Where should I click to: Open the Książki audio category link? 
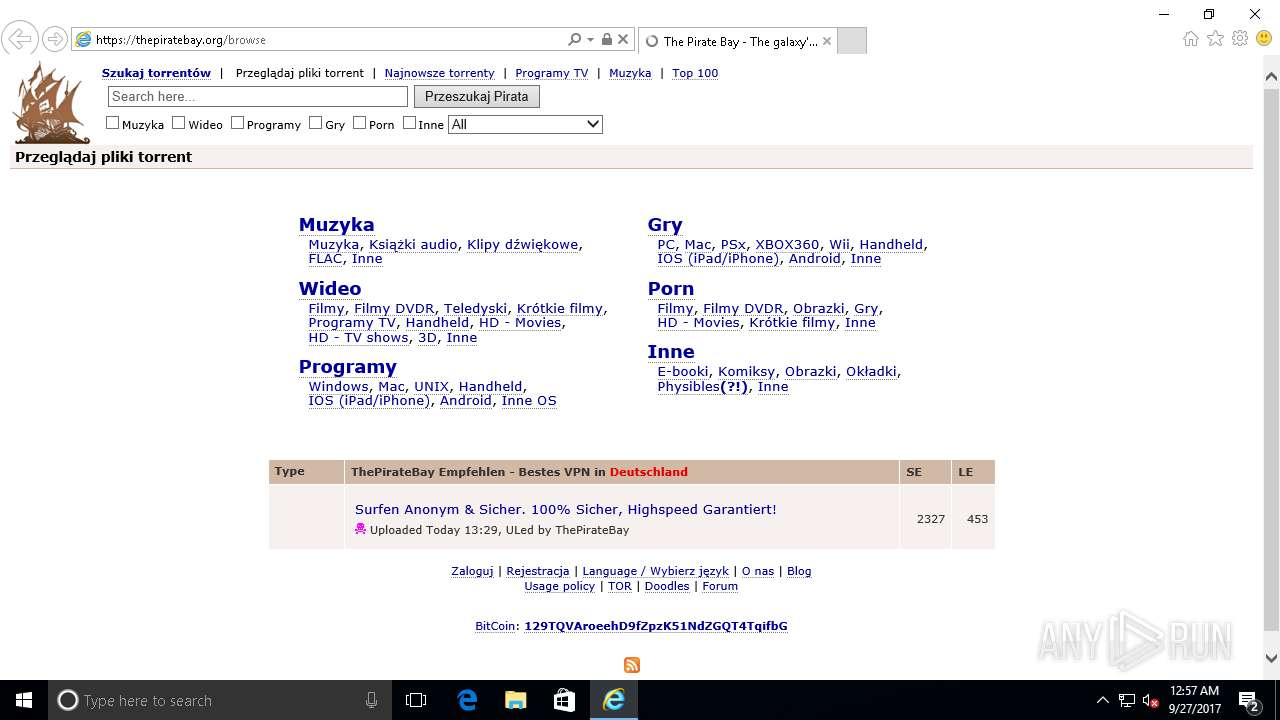[x=413, y=244]
